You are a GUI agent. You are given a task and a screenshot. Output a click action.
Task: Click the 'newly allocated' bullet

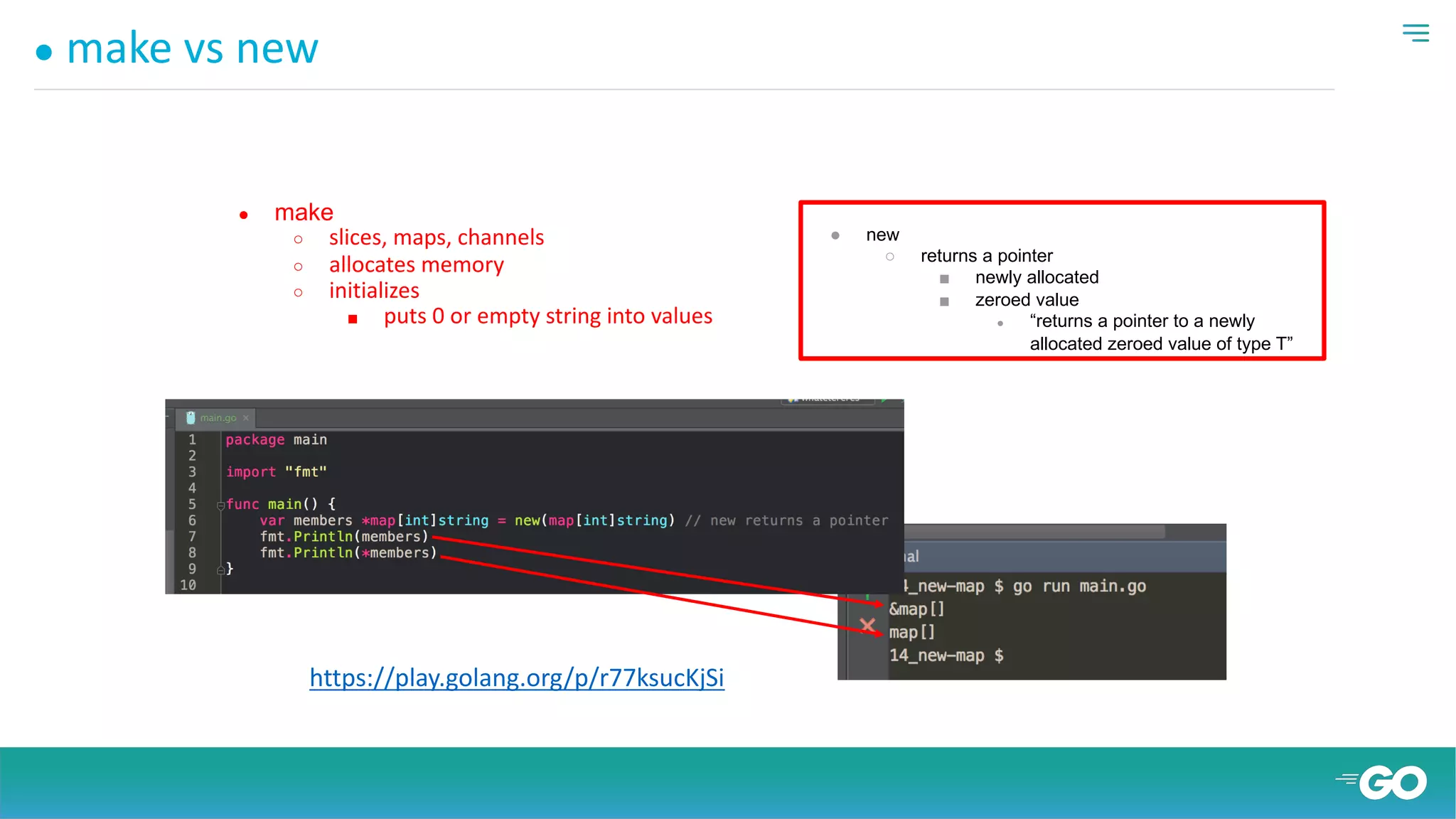1037,277
